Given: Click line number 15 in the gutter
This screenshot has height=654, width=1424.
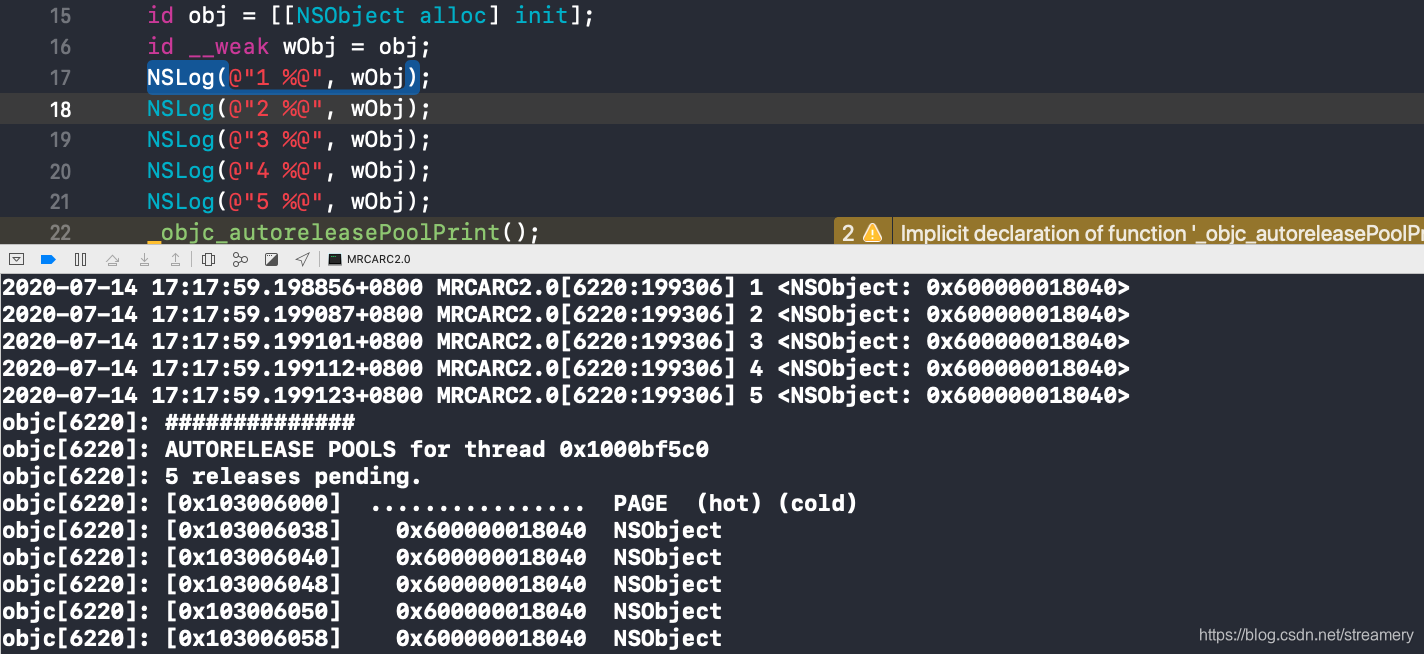Looking at the screenshot, I should click(x=60, y=16).
